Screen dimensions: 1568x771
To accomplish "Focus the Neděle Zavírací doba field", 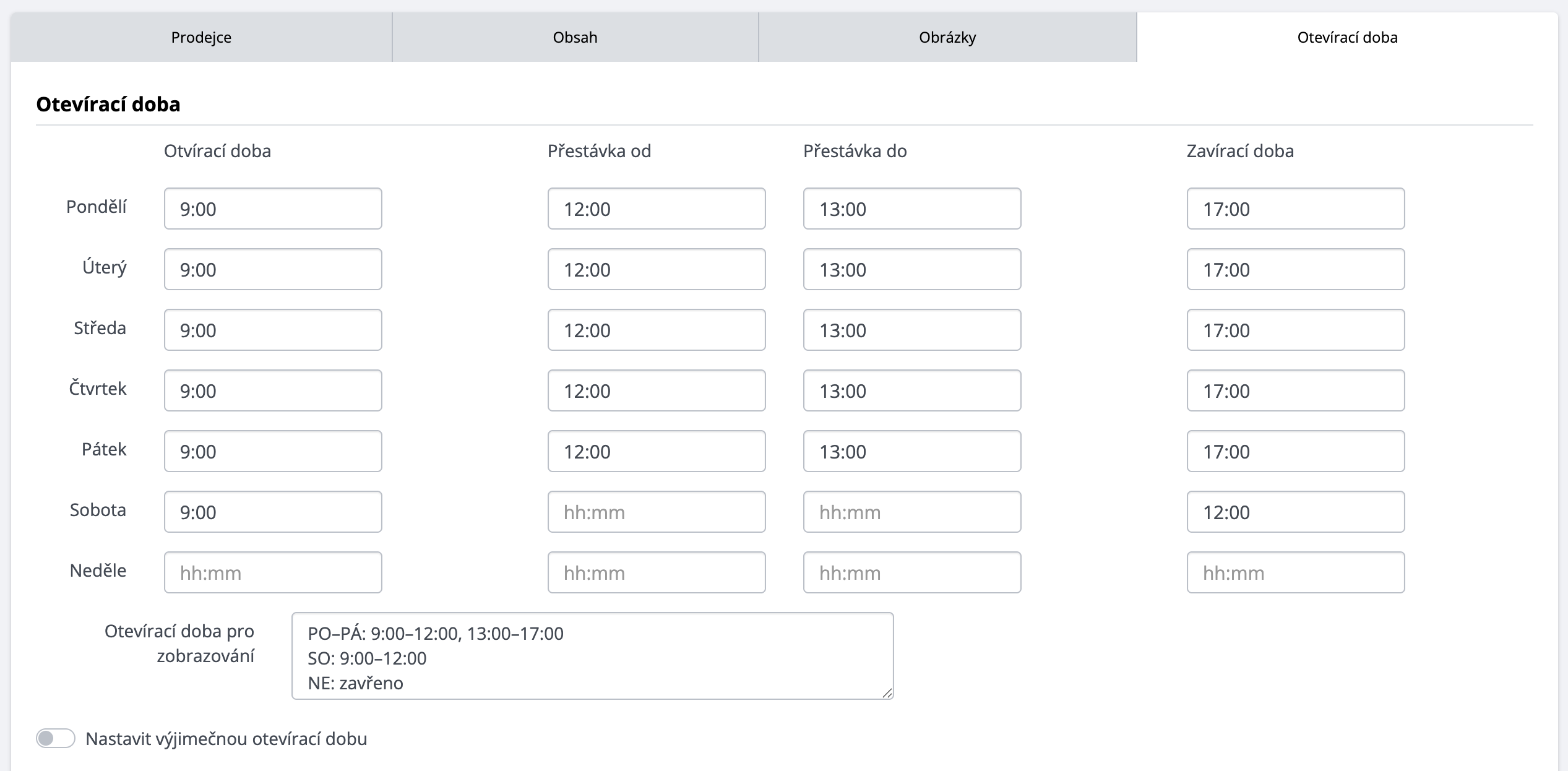I will click(1296, 572).
